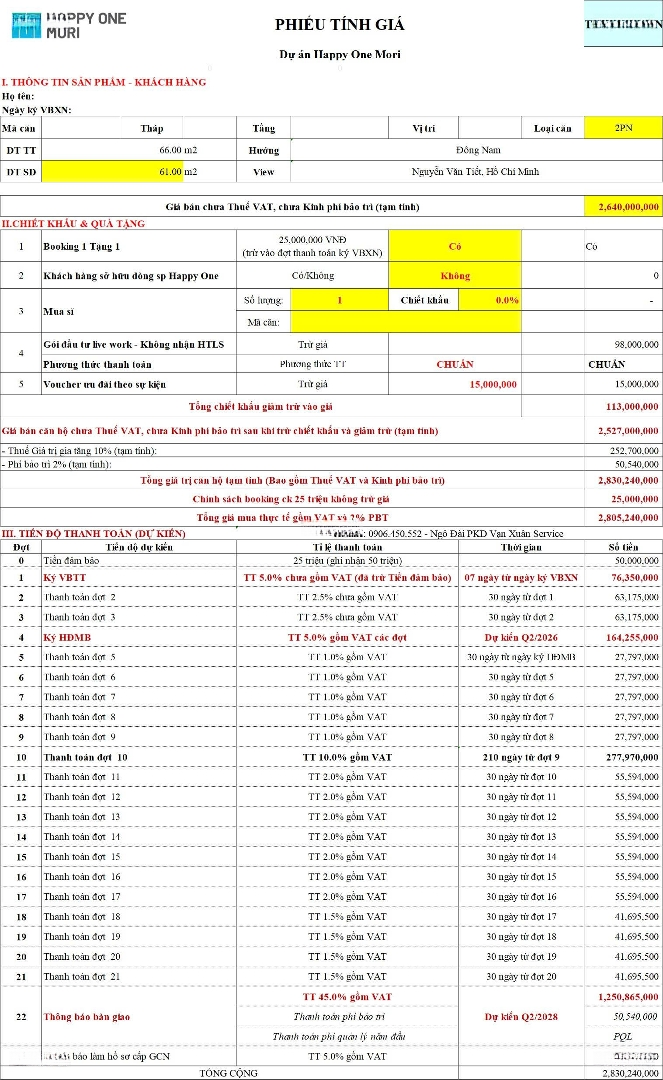The height and width of the screenshot is (1080, 663).
Task: Click the Thông báo bàn giao row label
Action: pos(86,1017)
